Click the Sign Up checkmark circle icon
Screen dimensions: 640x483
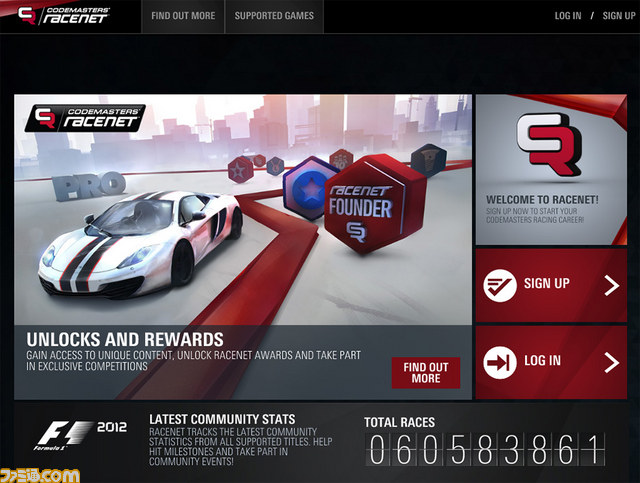pyautogui.click(x=500, y=285)
